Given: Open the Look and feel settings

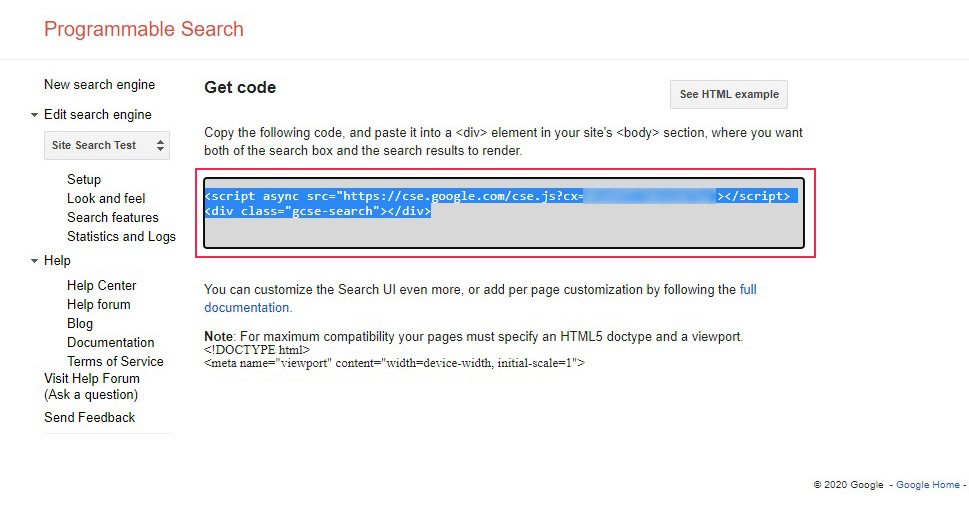Looking at the screenshot, I should point(106,198).
